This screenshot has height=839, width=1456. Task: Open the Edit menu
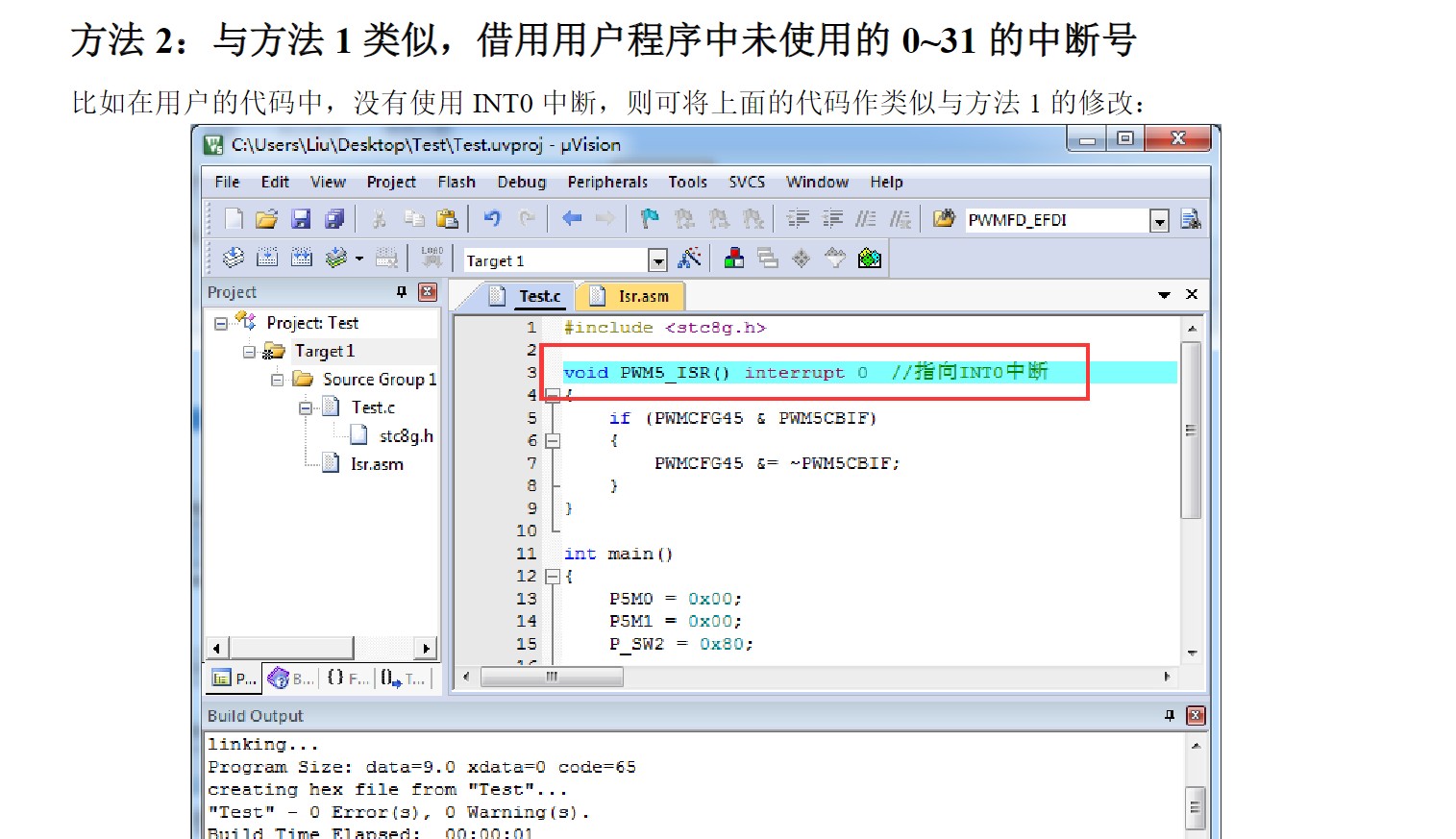click(x=275, y=182)
